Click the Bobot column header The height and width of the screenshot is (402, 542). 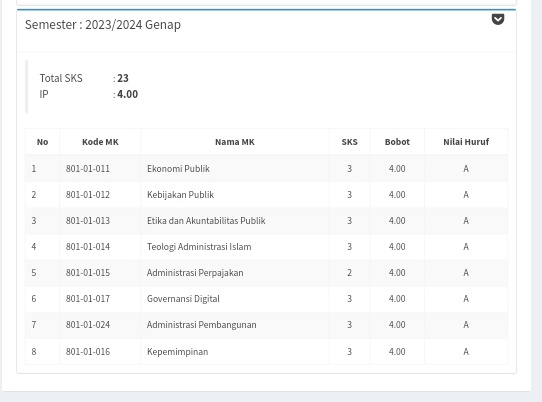(x=397, y=142)
